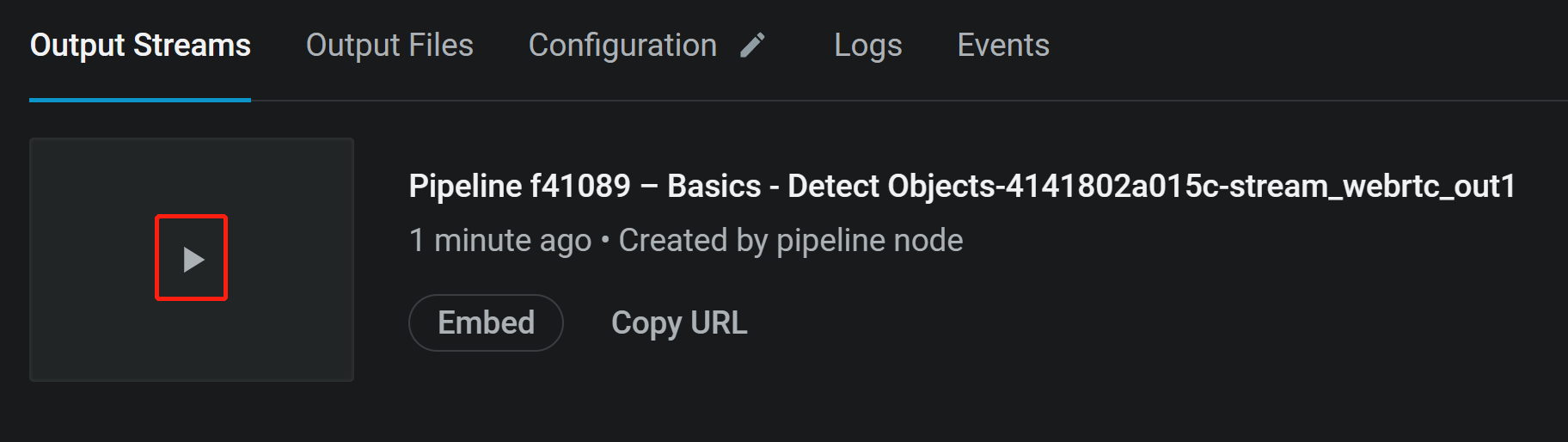Select the Configuration tab
This screenshot has width=1568, height=442.
[x=622, y=45]
